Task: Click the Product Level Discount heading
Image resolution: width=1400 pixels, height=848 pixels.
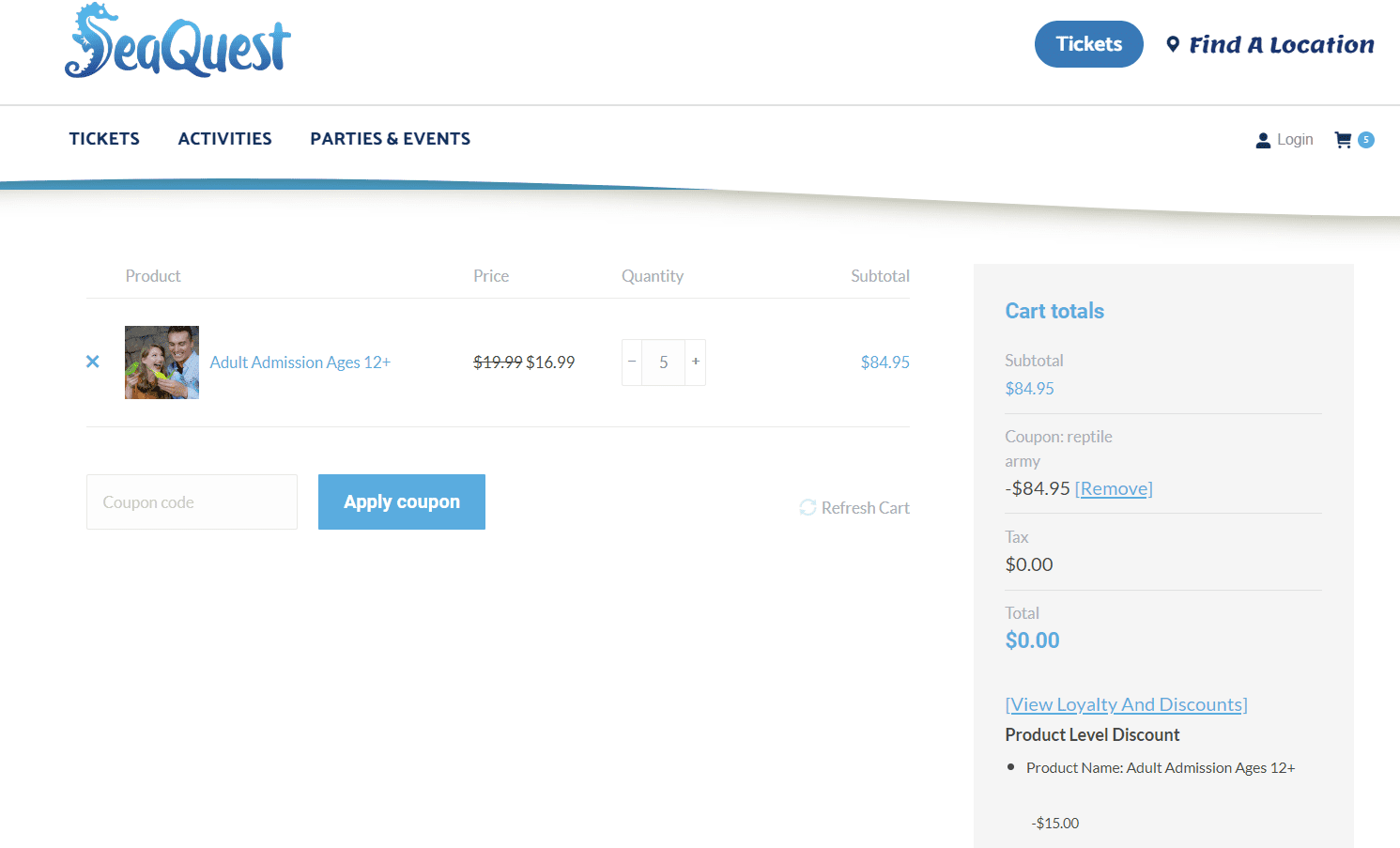Action: [1092, 735]
